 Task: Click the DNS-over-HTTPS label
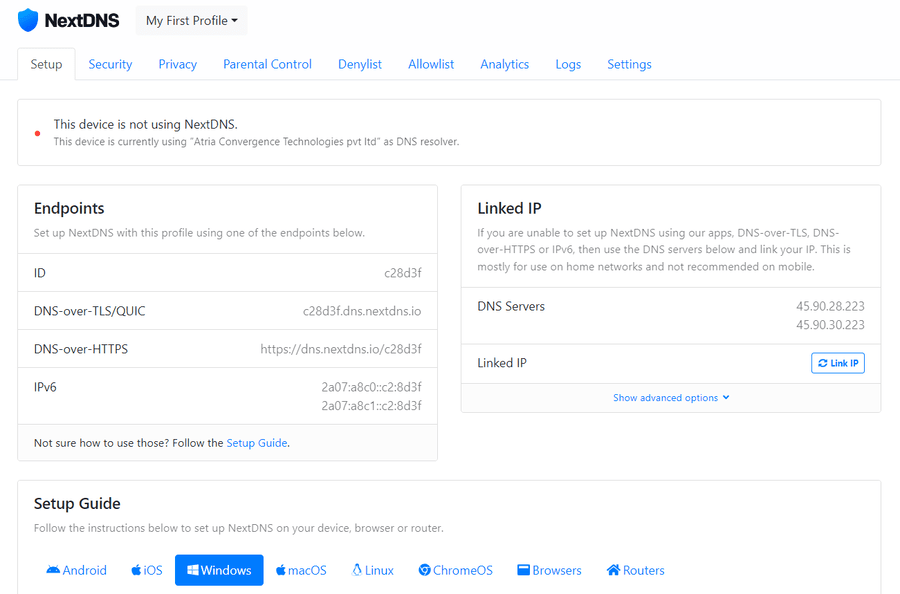point(81,349)
